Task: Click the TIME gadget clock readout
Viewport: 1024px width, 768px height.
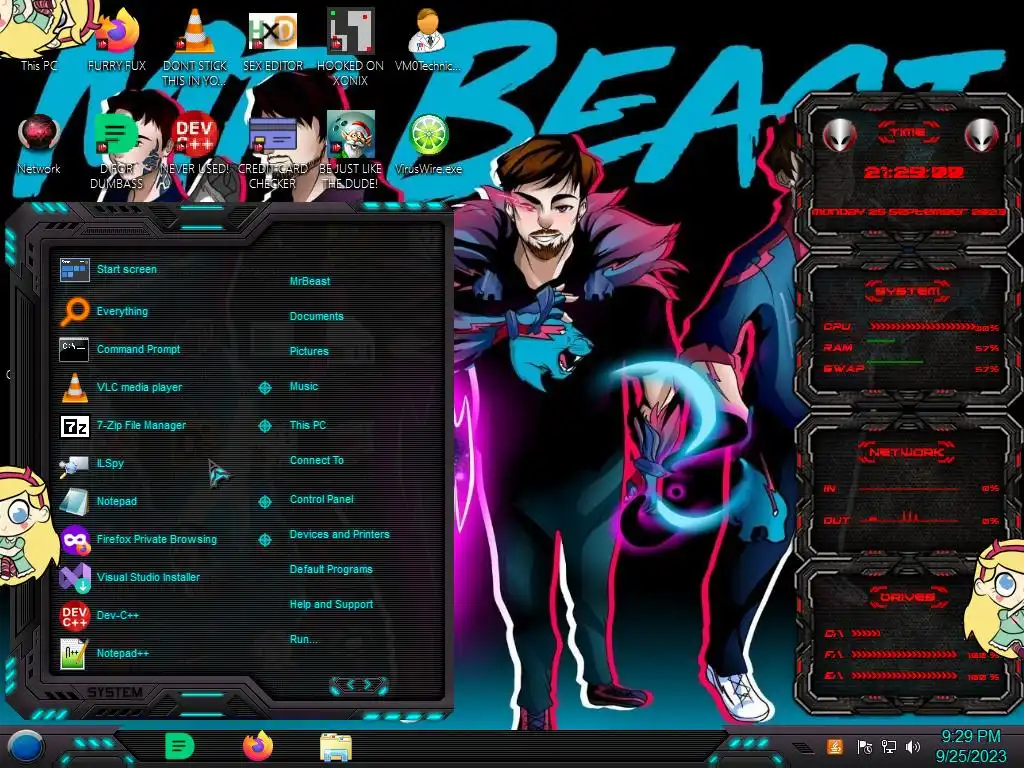Action: [914, 172]
